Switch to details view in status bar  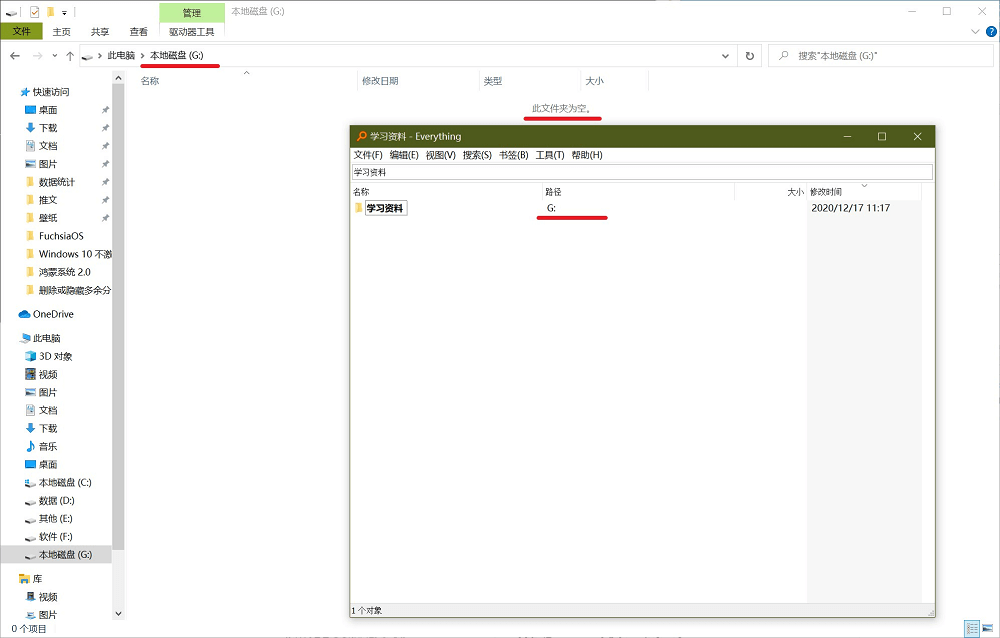(x=971, y=628)
